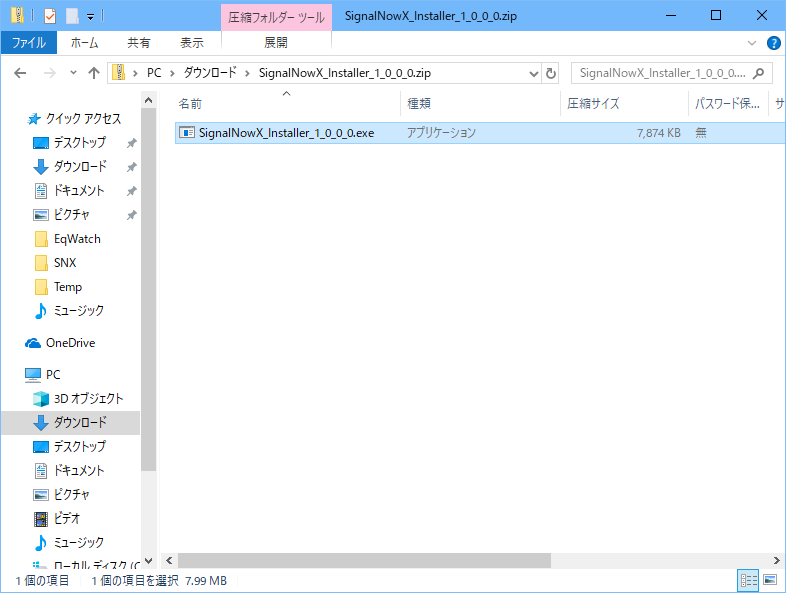Viewport: 786px width, 593px height.
Task: Open the ホーム ribbon tab
Action: click(84, 43)
